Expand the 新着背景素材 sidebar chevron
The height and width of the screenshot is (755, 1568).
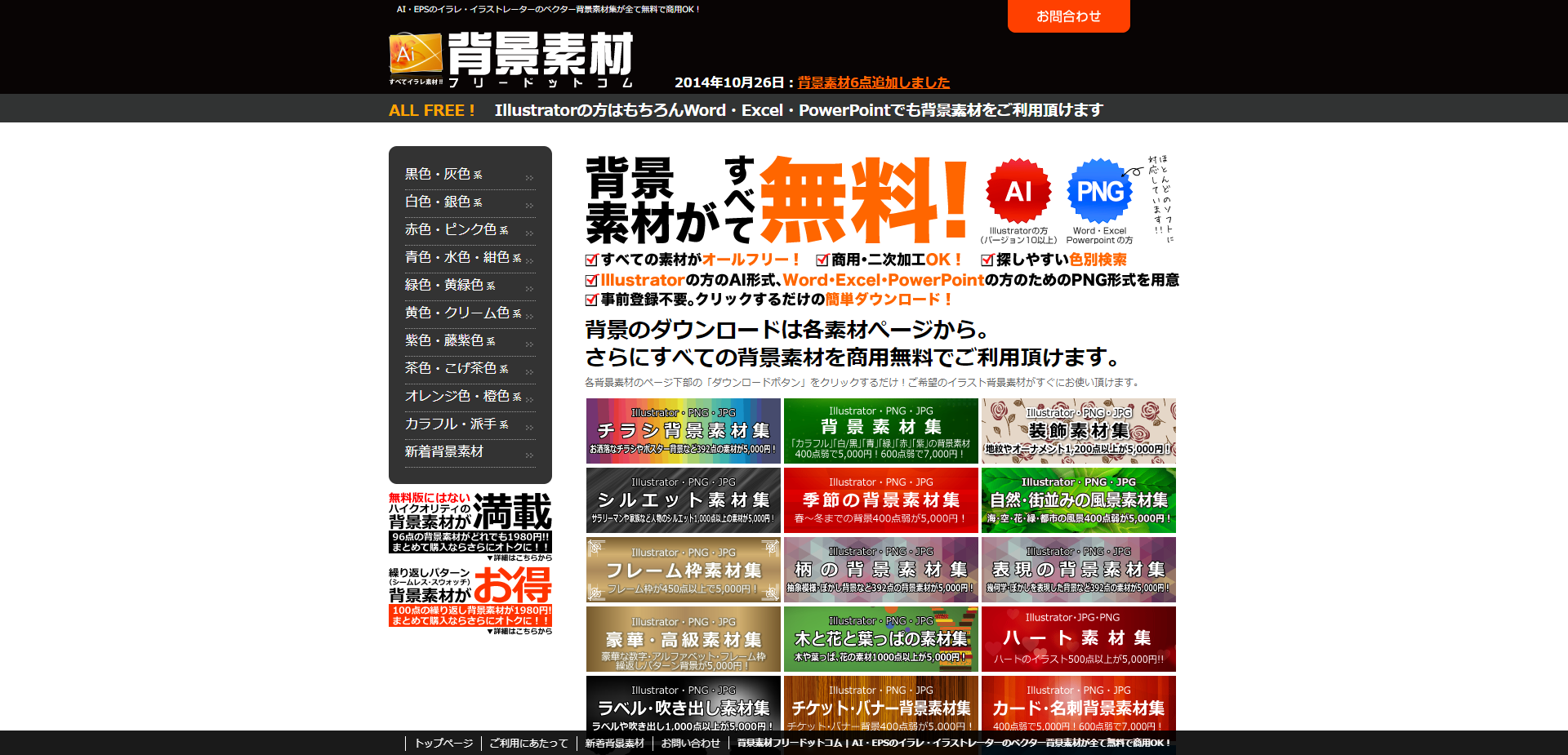click(529, 454)
